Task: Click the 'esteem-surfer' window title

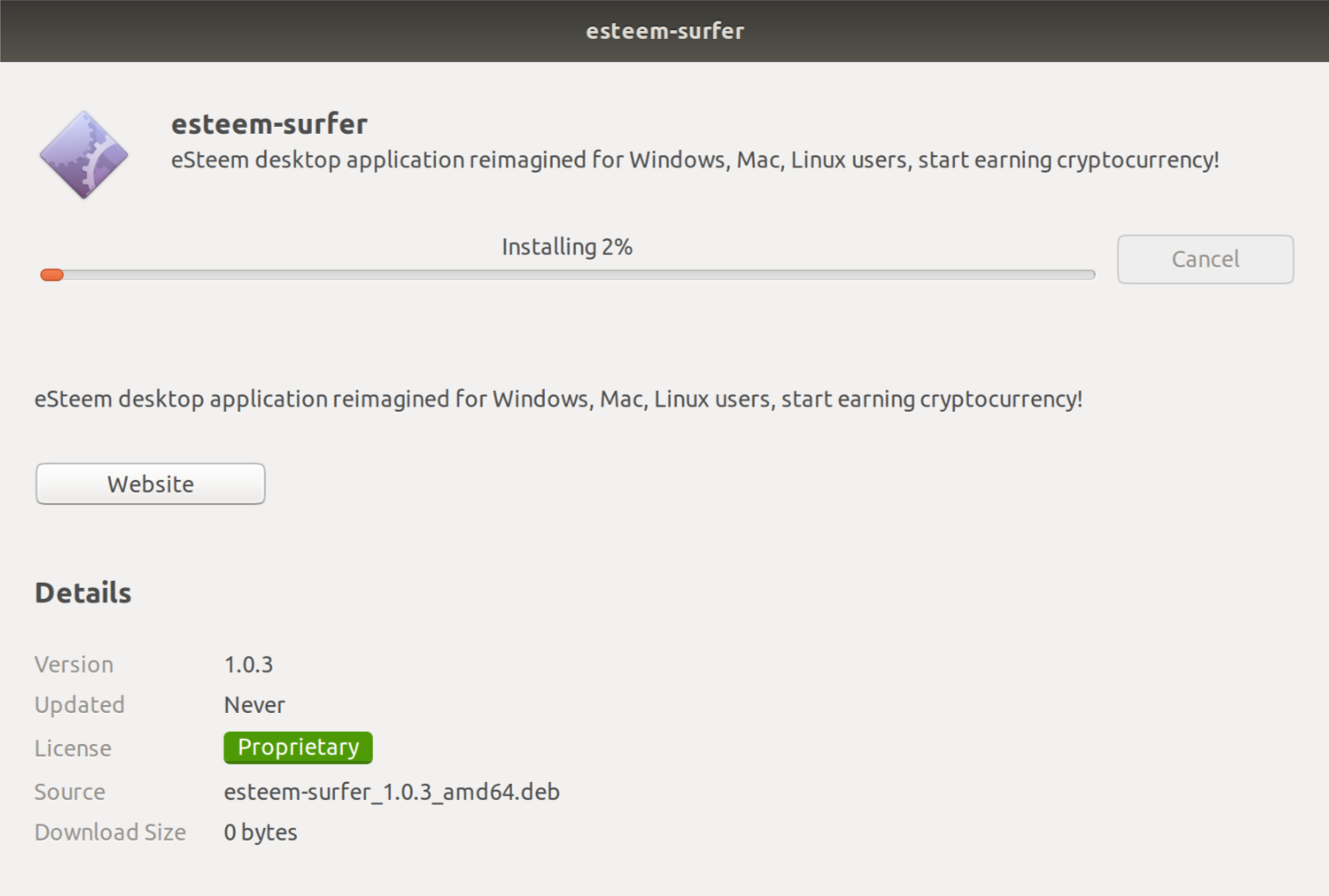Action: (665, 31)
